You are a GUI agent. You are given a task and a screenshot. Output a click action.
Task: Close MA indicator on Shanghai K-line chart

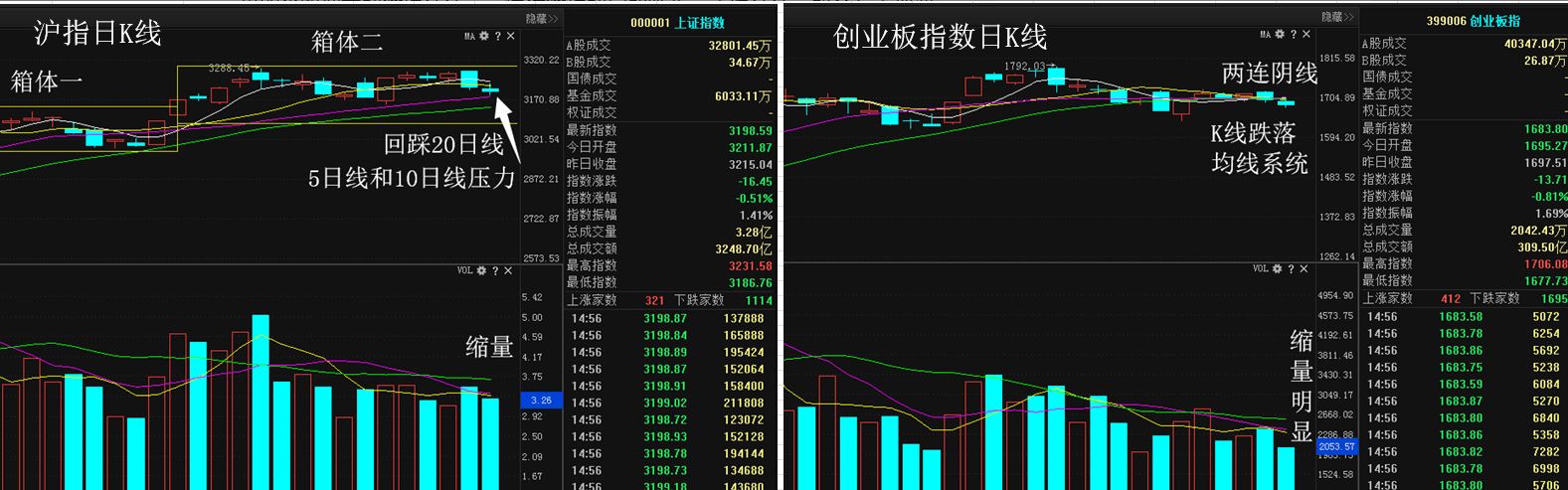[510, 36]
